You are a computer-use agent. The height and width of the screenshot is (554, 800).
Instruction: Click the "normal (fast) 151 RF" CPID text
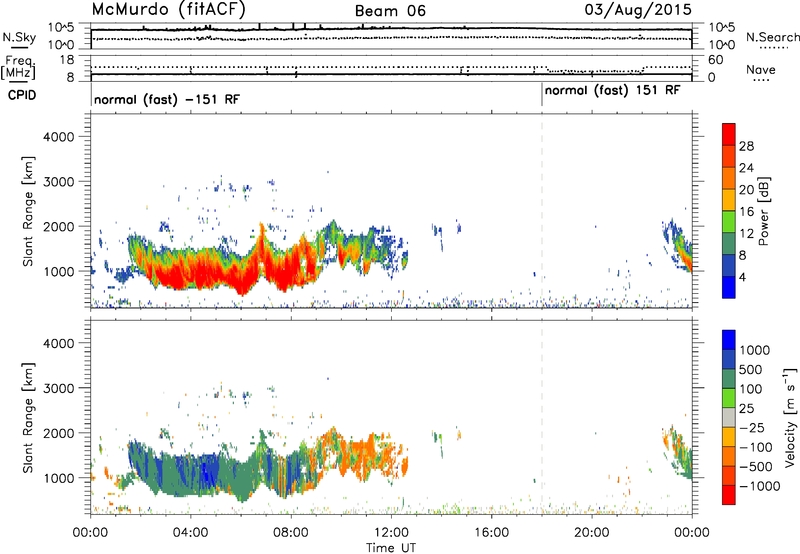(x=612, y=91)
